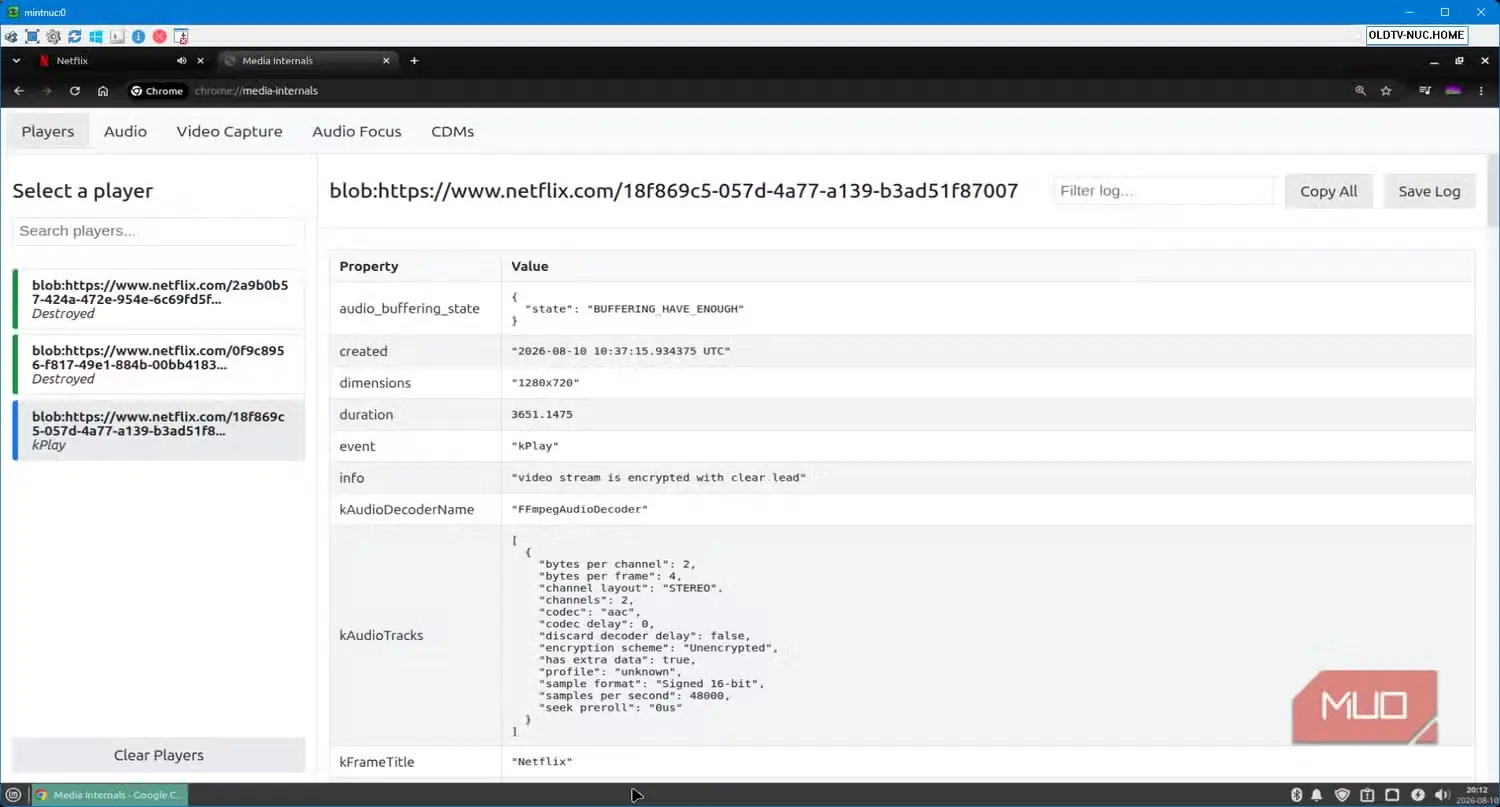Click the Search players input field
The height and width of the screenshot is (807, 1500).
(158, 231)
